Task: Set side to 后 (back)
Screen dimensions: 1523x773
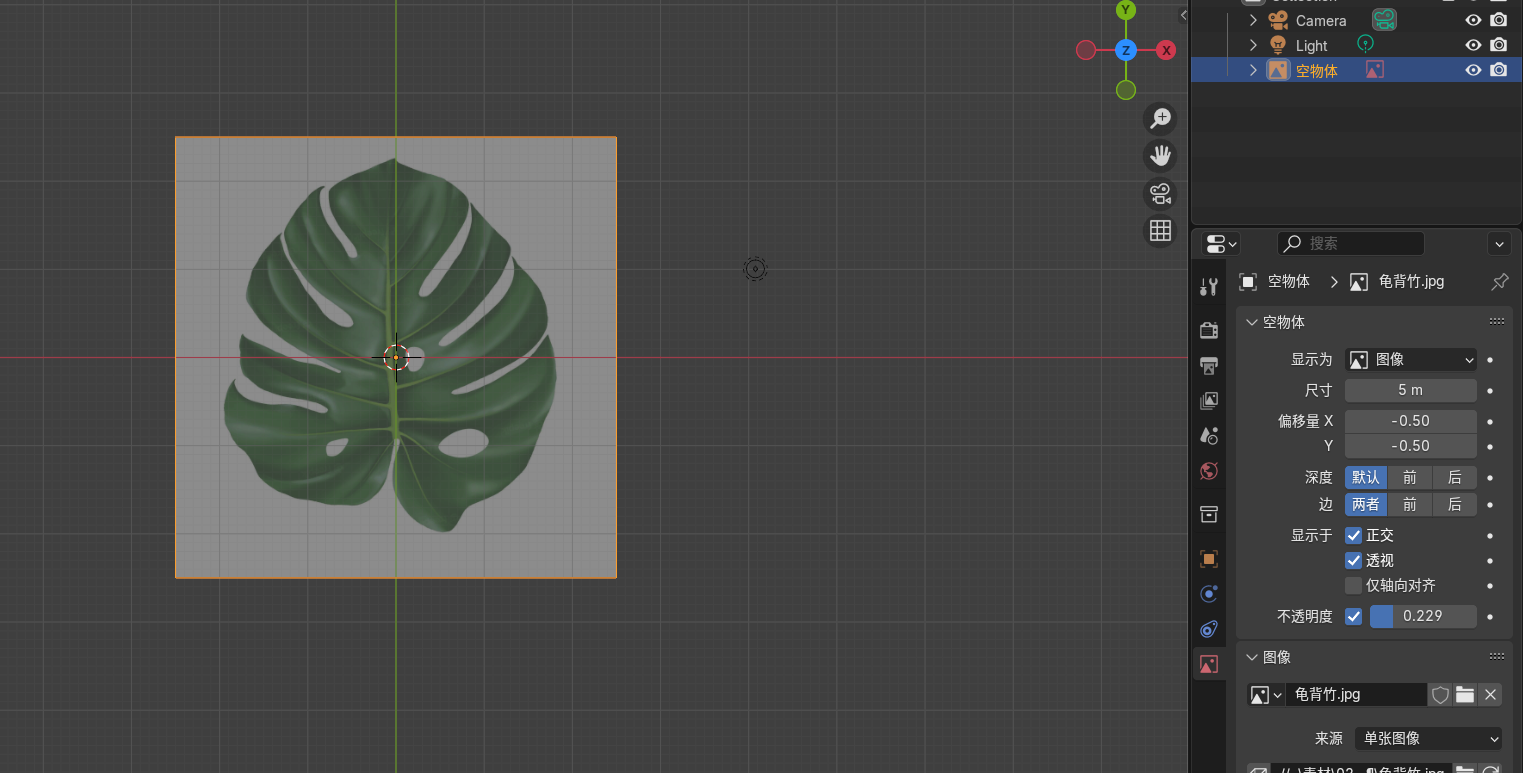Action: [1454, 505]
